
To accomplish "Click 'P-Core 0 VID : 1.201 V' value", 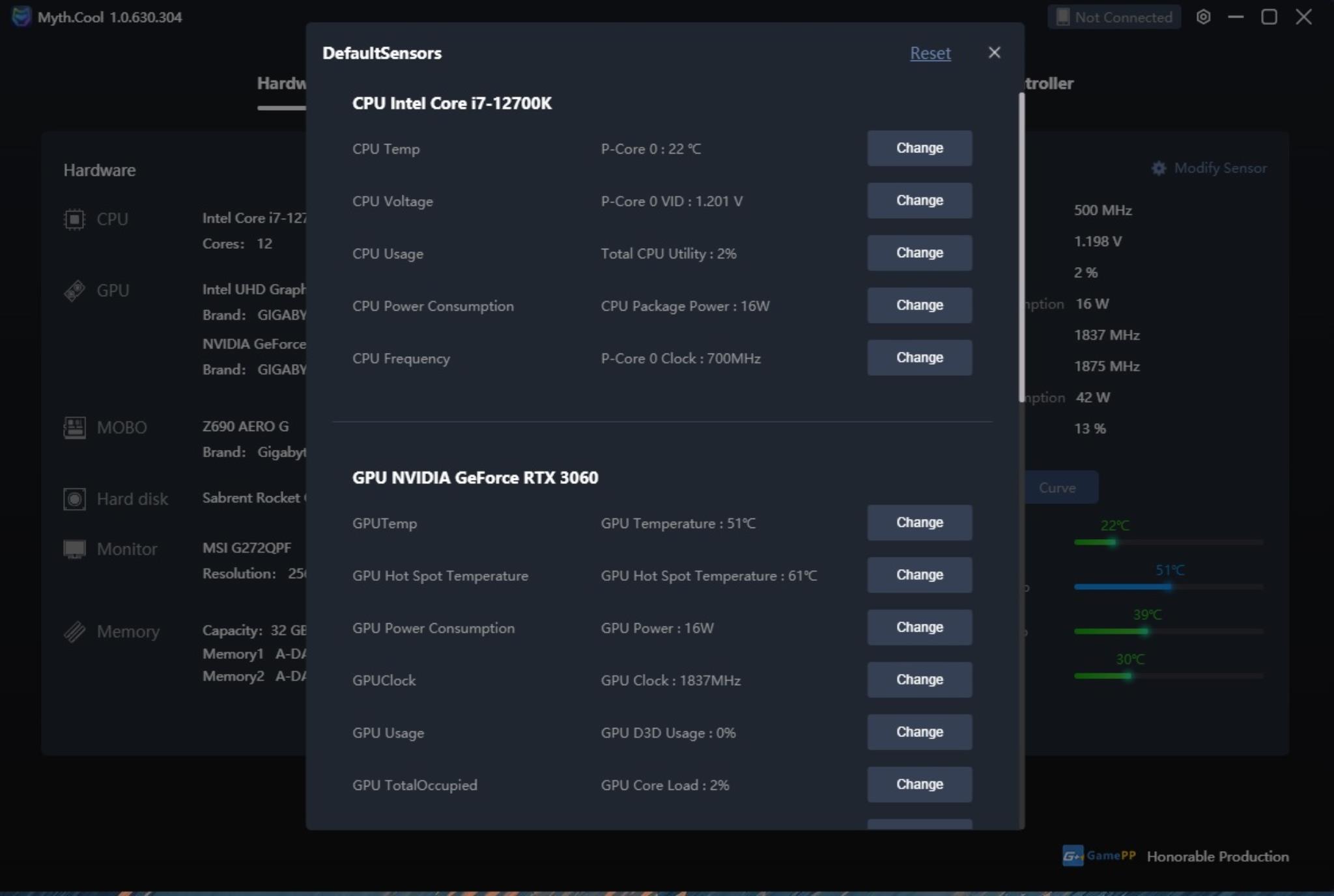I will coord(672,201).
